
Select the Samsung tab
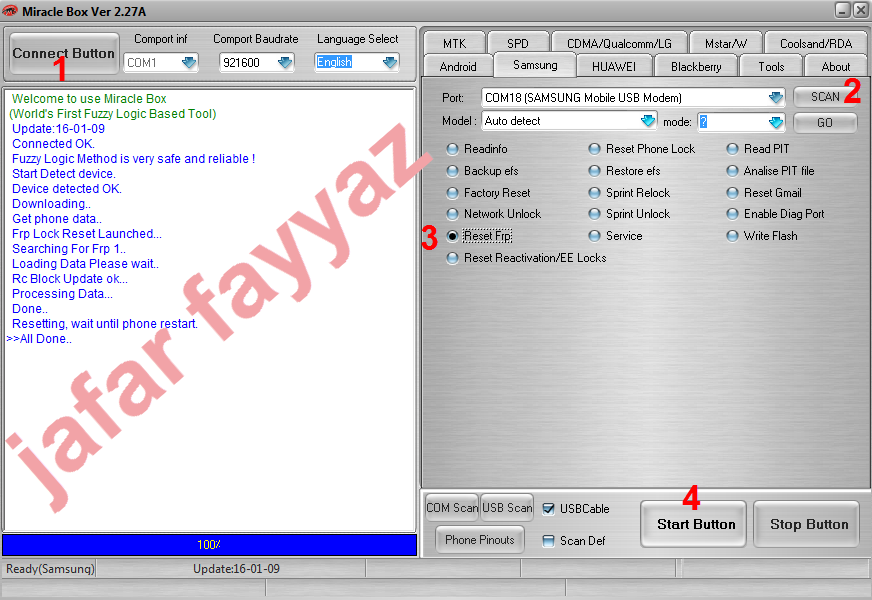[x=535, y=65]
